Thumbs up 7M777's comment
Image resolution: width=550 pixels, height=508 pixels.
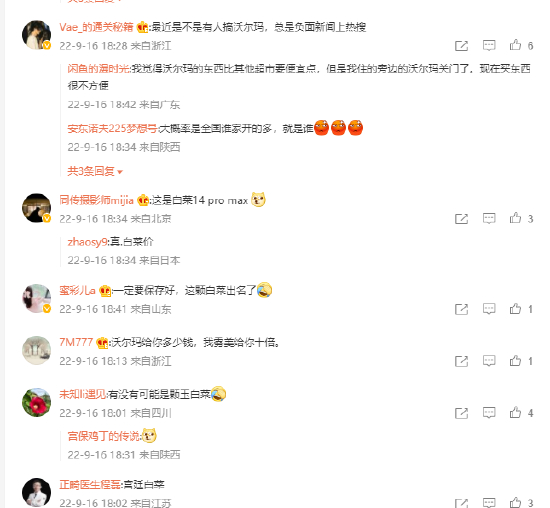(x=515, y=361)
